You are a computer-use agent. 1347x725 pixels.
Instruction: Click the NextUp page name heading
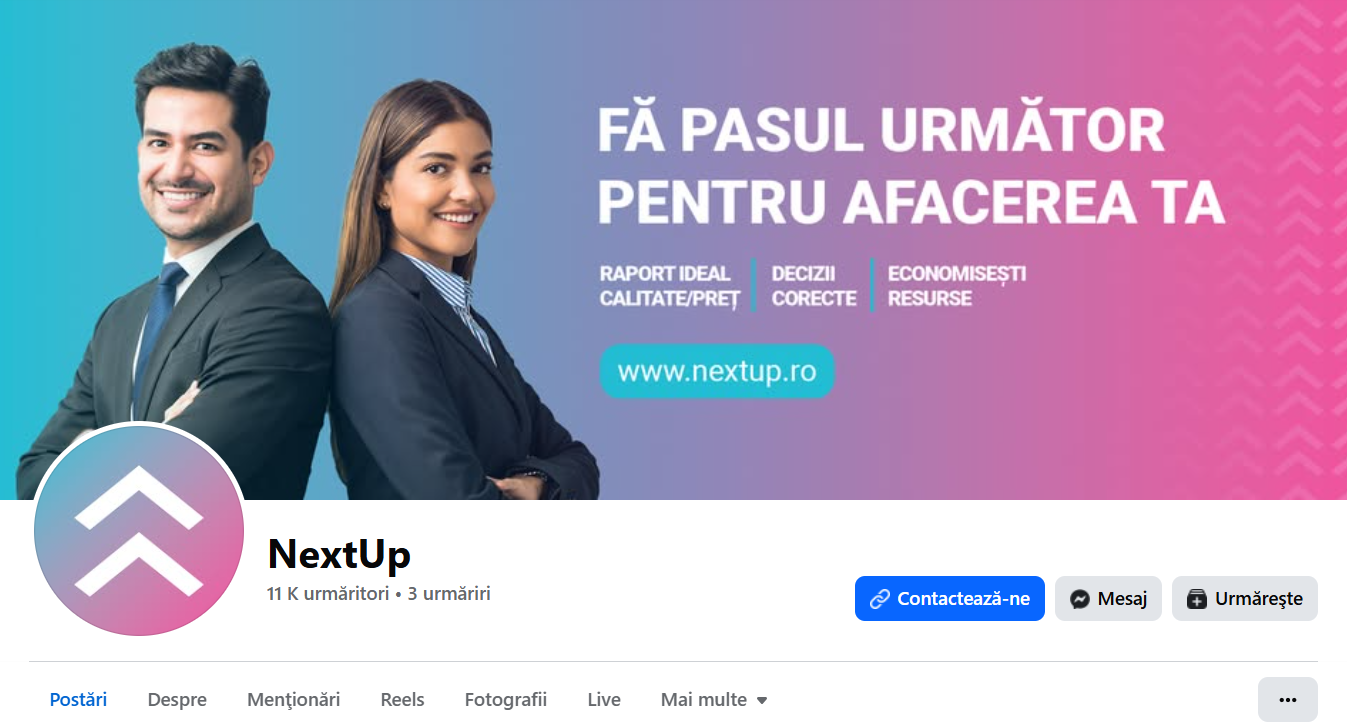point(339,553)
